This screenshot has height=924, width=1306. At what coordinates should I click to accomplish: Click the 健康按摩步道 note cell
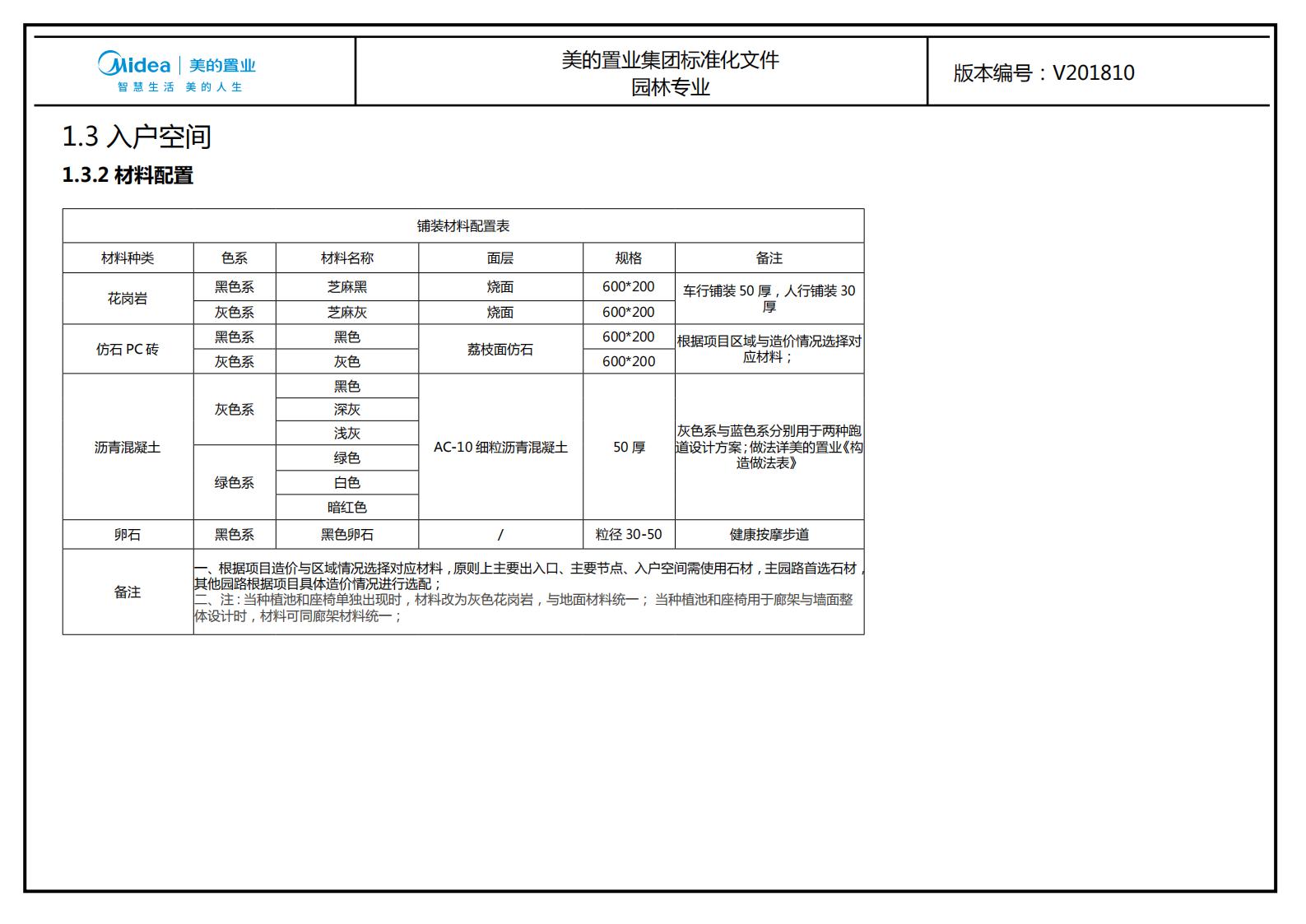[x=769, y=534]
